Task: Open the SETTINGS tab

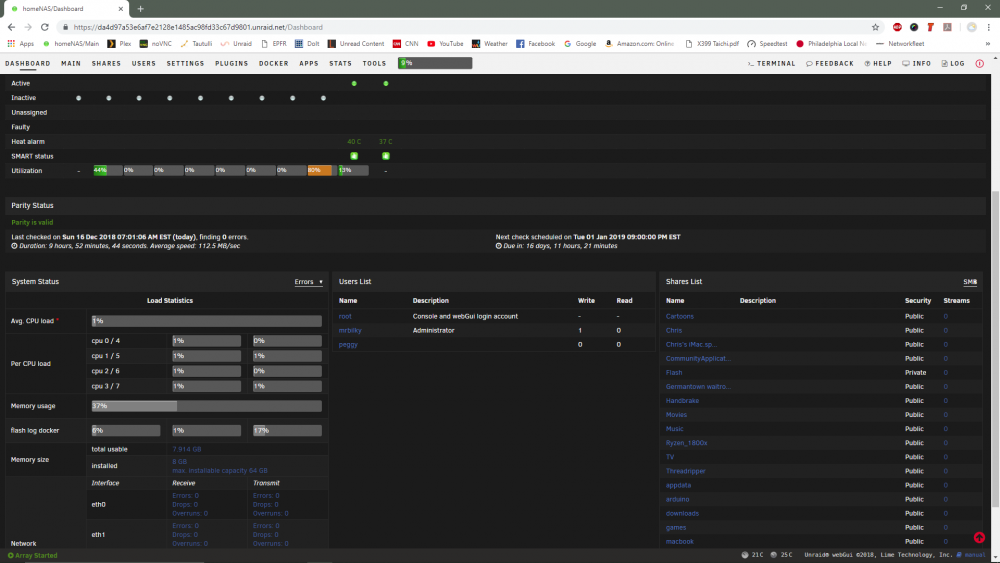Action: point(185,64)
